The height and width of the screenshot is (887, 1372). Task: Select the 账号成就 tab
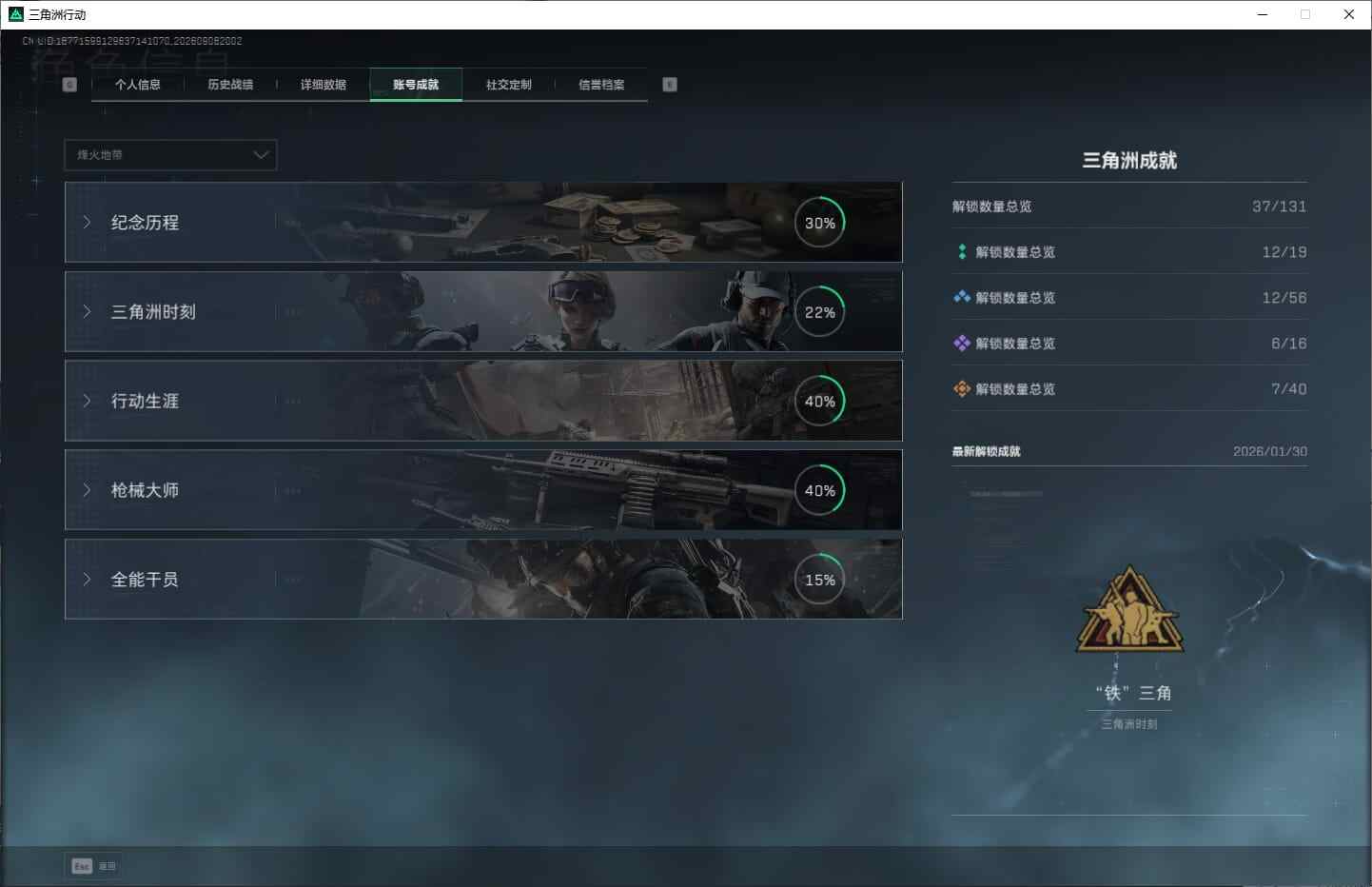(416, 85)
